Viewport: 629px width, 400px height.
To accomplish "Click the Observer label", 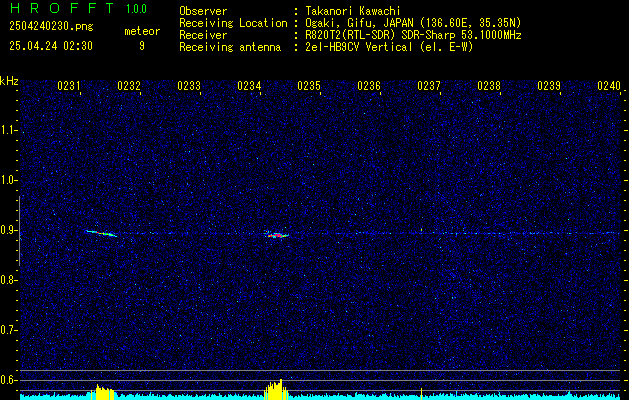I will point(203,11).
